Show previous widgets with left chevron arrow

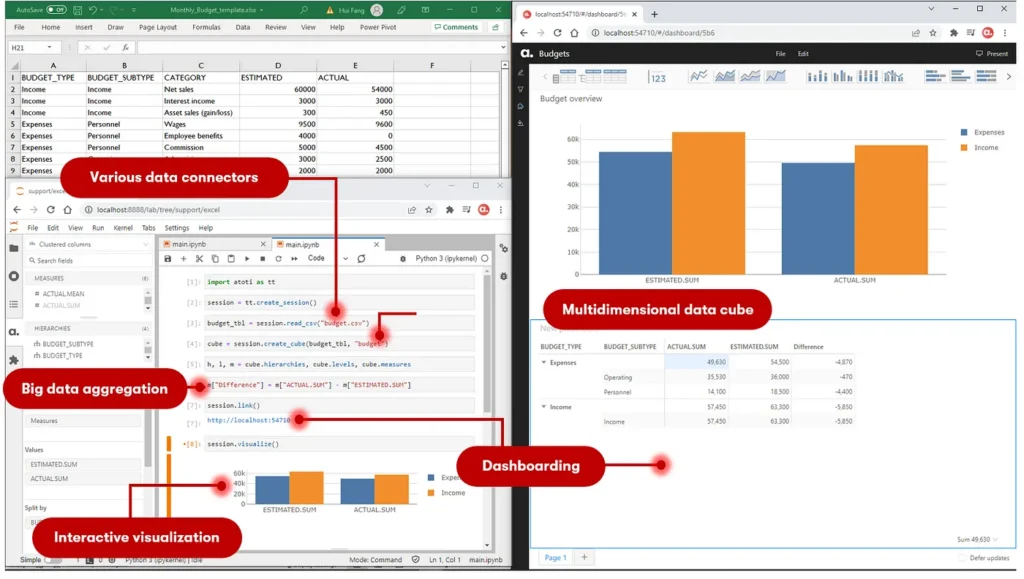point(545,77)
